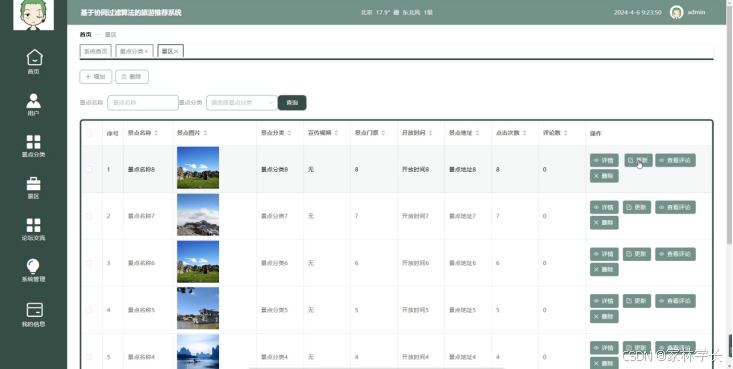Image resolution: width=733 pixels, height=369 pixels.
Task: Open the 景点名称8 scenery thumbnail
Action: (x=198, y=167)
